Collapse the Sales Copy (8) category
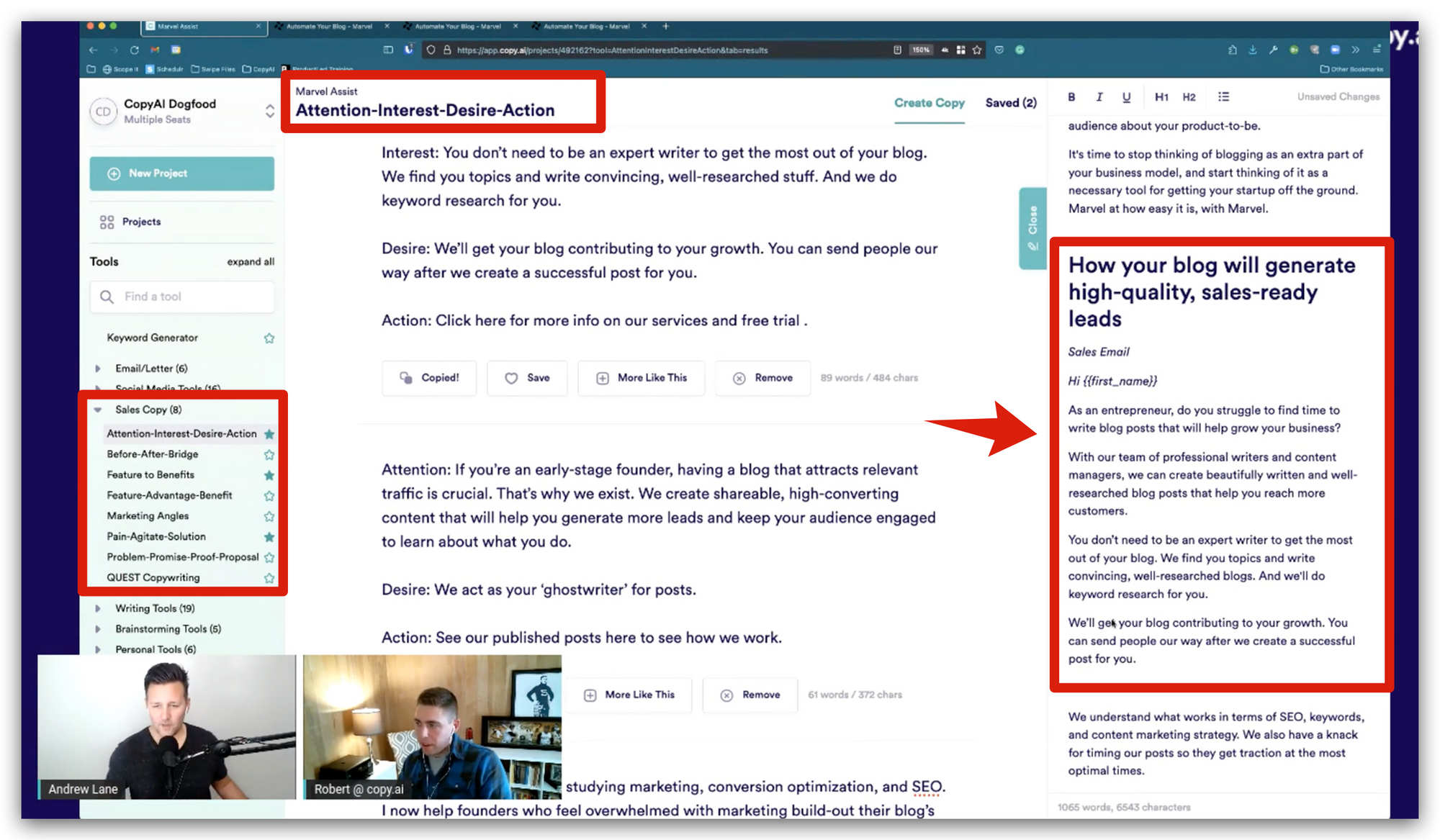The width and height of the screenshot is (1440, 840). [x=98, y=410]
